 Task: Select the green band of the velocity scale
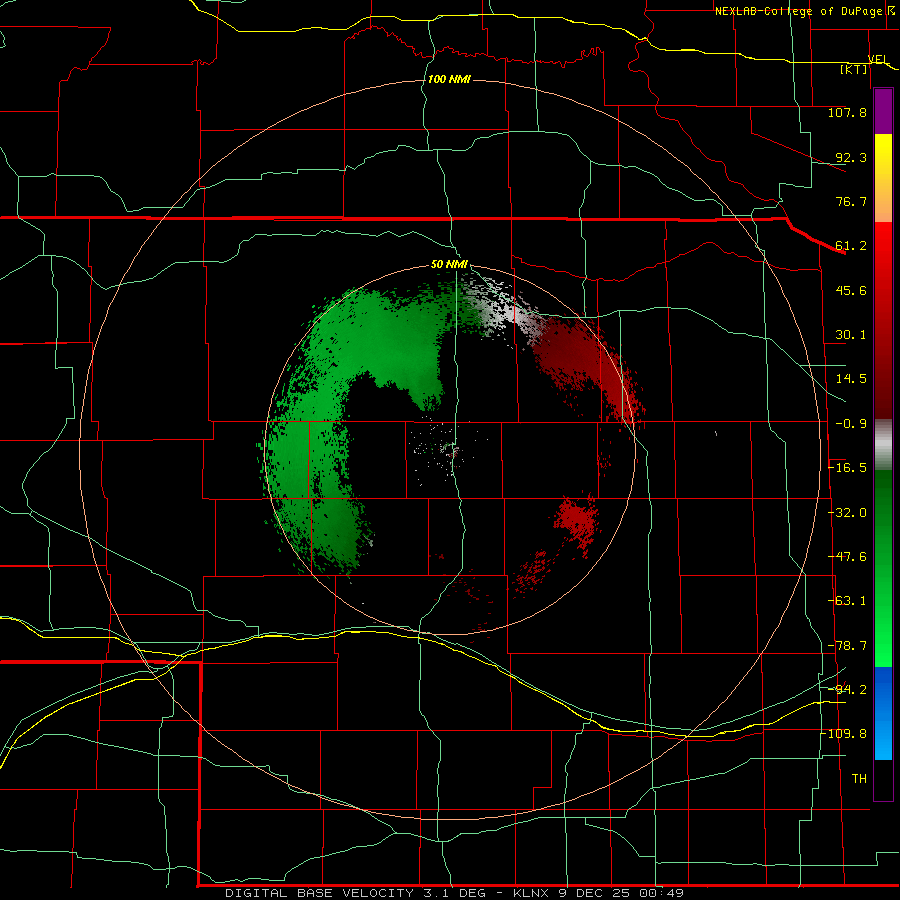click(x=883, y=568)
